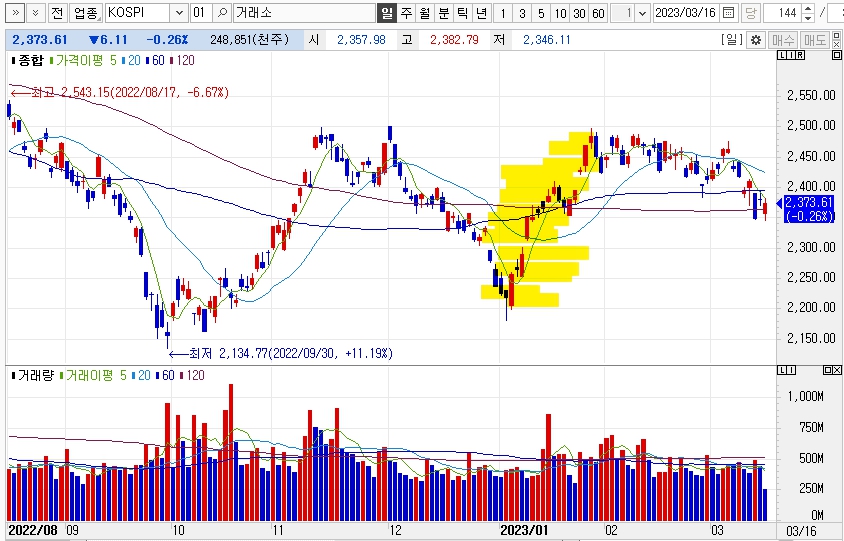
Task: Open the custom interval dropdown arrow
Action: point(642,13)
